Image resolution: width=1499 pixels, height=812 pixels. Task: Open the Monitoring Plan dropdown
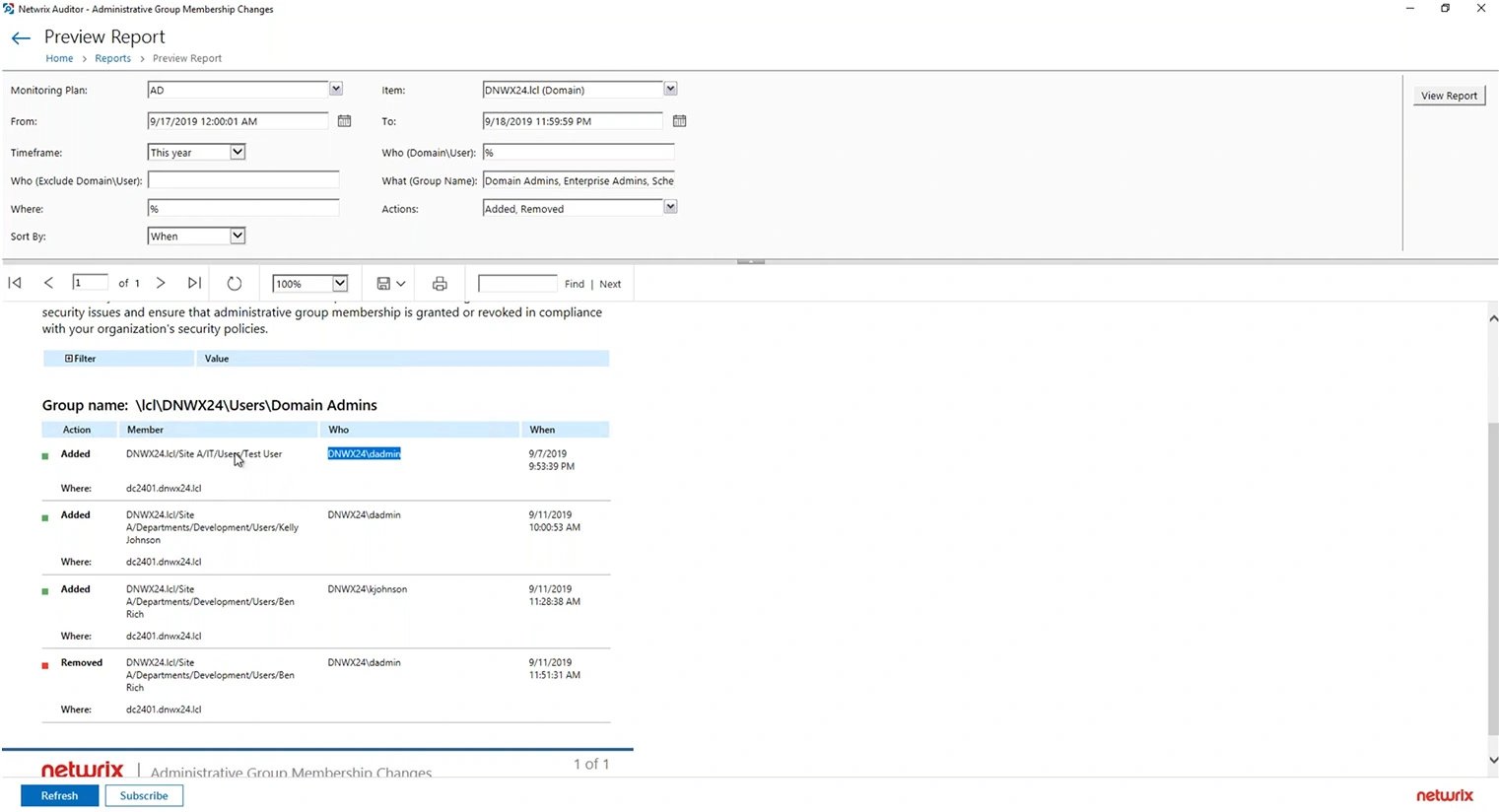(x=335, y=89)
